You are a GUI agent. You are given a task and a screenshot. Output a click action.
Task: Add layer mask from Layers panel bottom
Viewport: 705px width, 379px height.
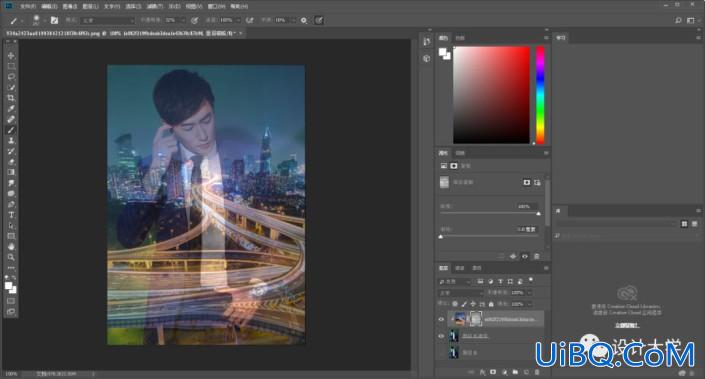pos(493,372)
